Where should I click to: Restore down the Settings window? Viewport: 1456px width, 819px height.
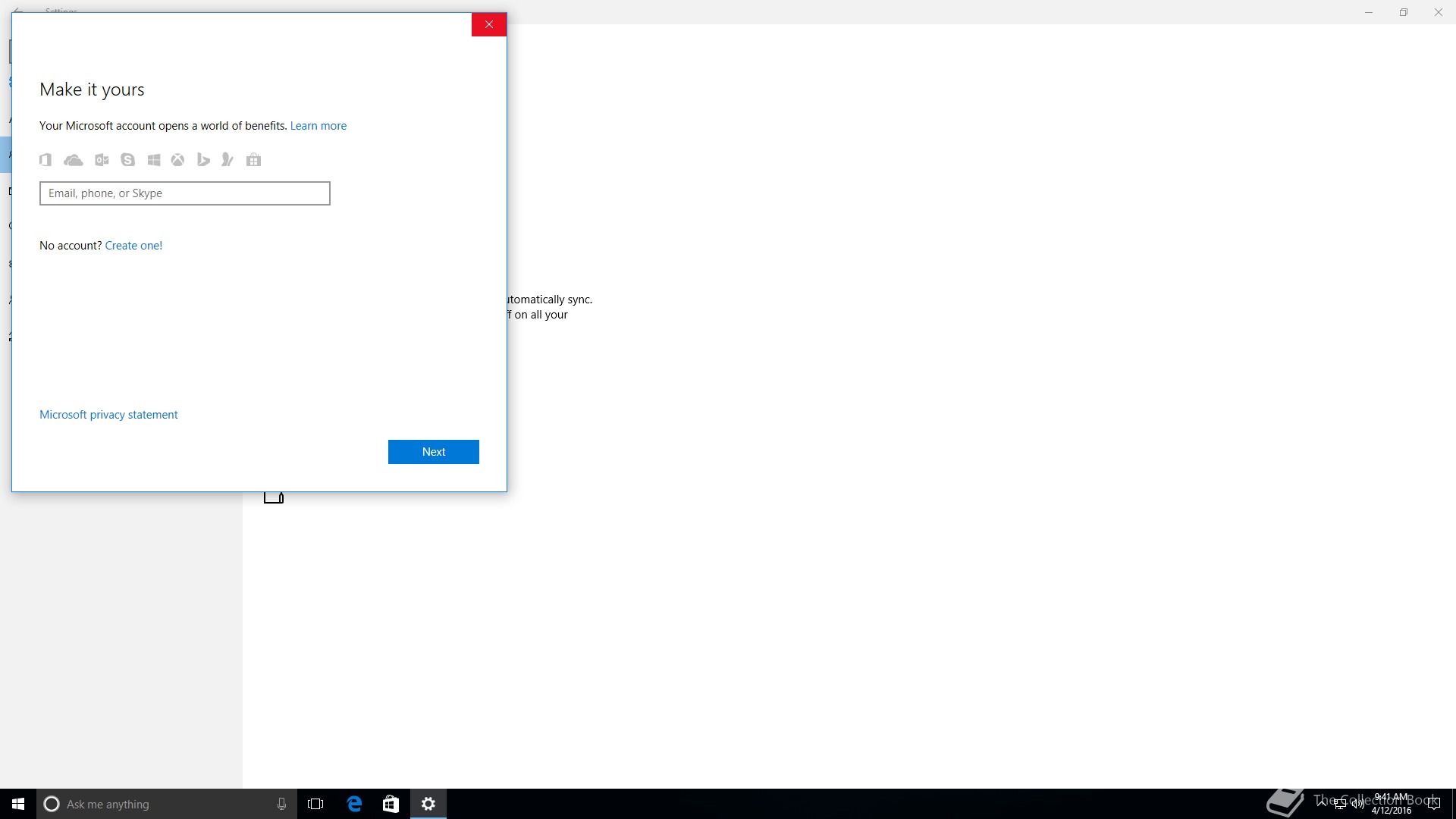click(1404, 12)
